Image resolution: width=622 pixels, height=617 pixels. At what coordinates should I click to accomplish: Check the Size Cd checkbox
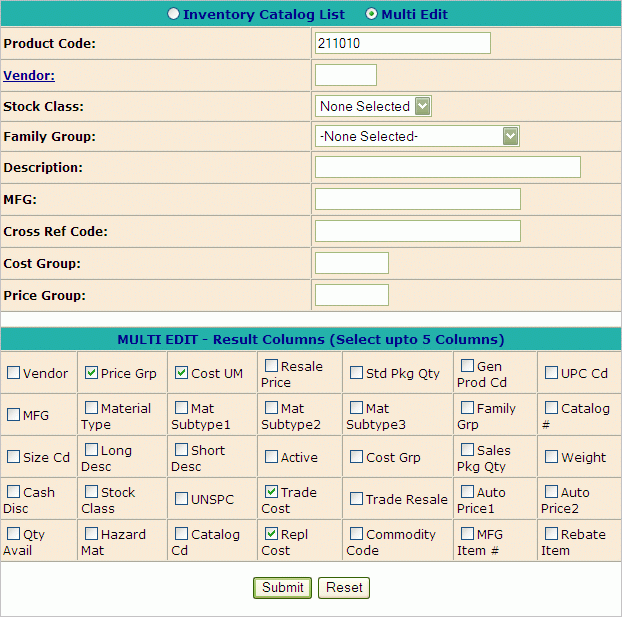pos(13,457)
